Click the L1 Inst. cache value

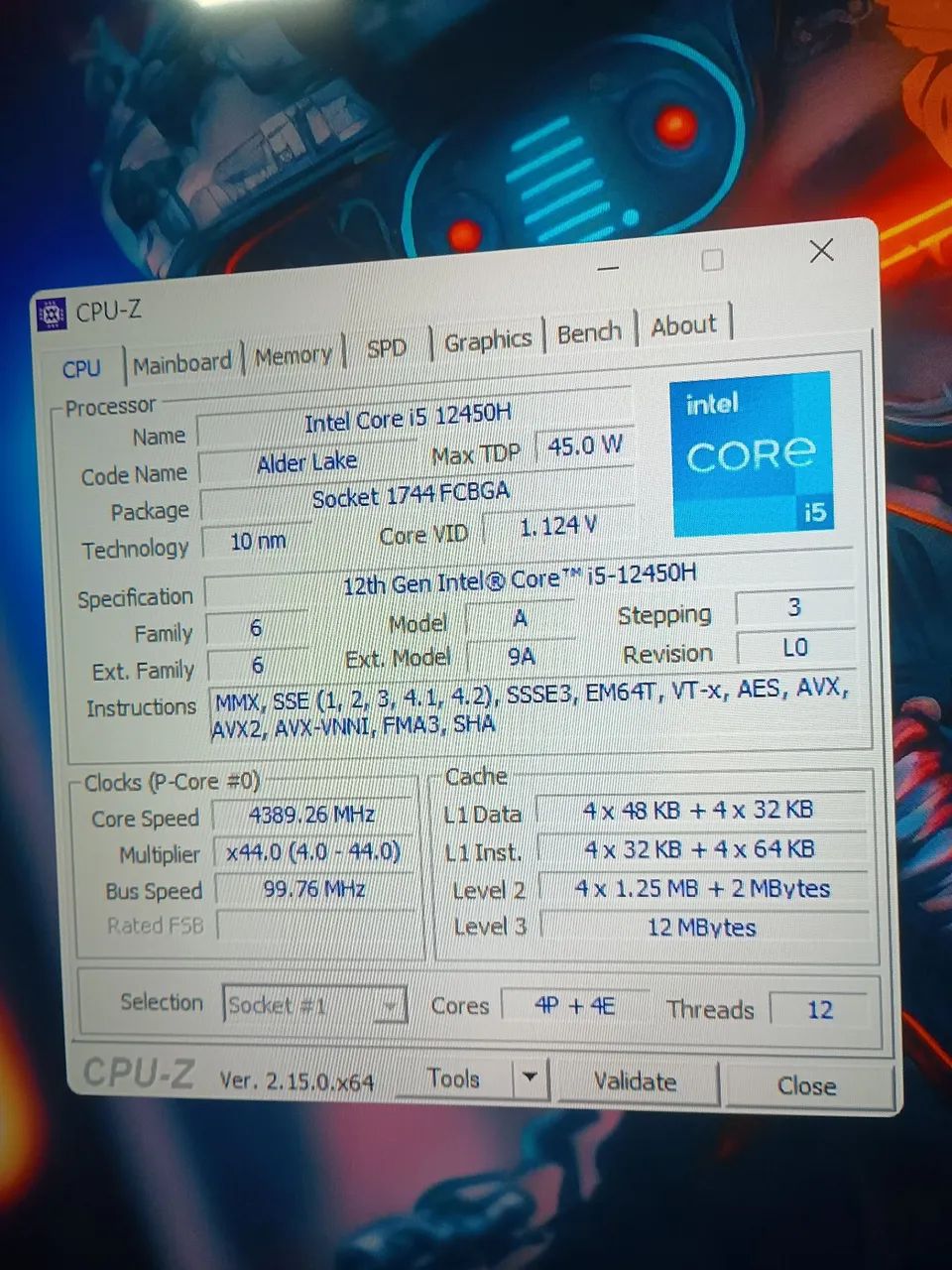(x=701, y=849)
